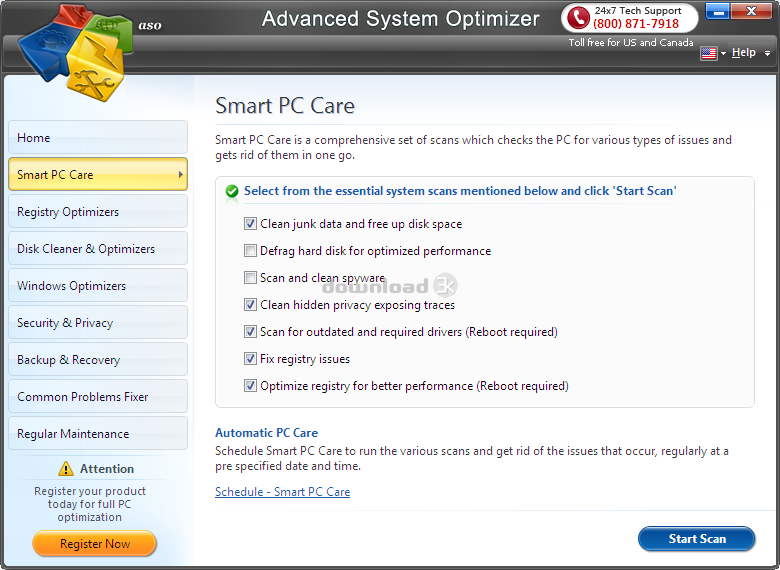The height and width of the screenshot is (570, 780).
Task: Open Backup & Recovery section
Action: [x=98, y=359]
